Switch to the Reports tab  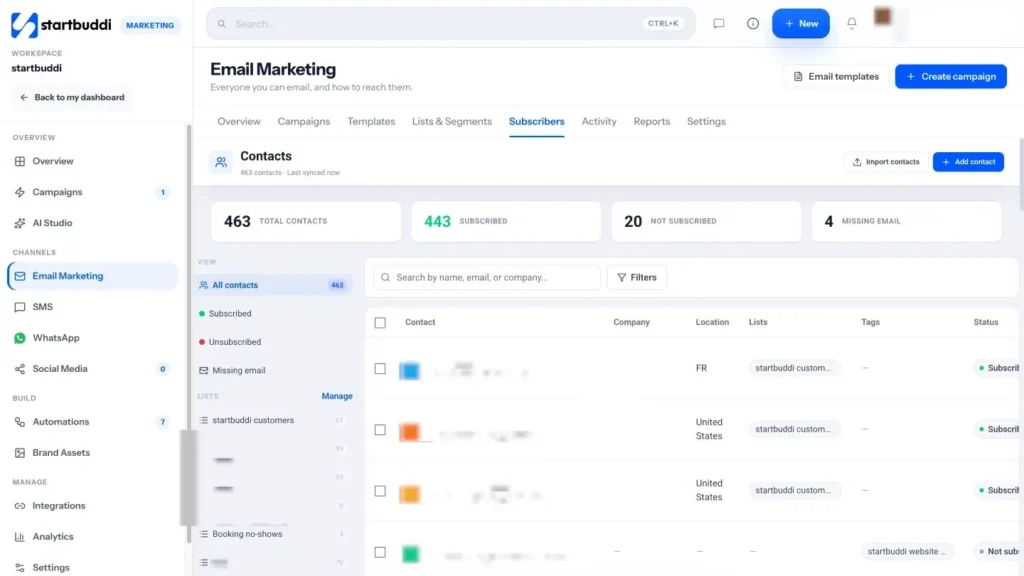tap(652, 121)
